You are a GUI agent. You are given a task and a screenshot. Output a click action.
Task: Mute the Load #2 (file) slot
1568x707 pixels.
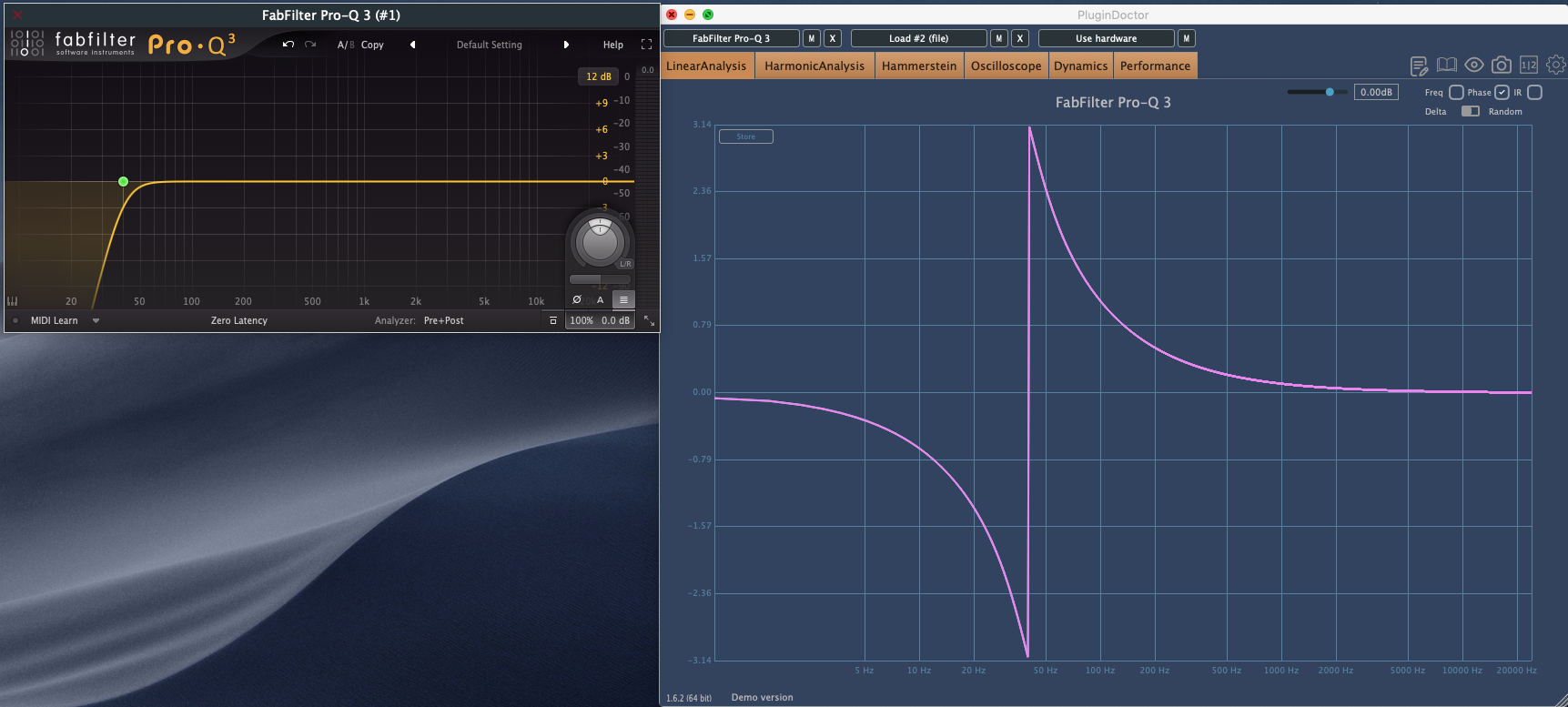999,38
